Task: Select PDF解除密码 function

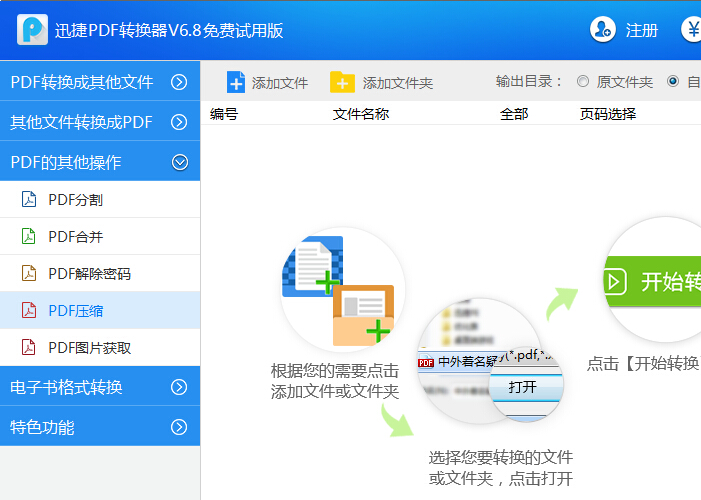Action: pos(100,273)
